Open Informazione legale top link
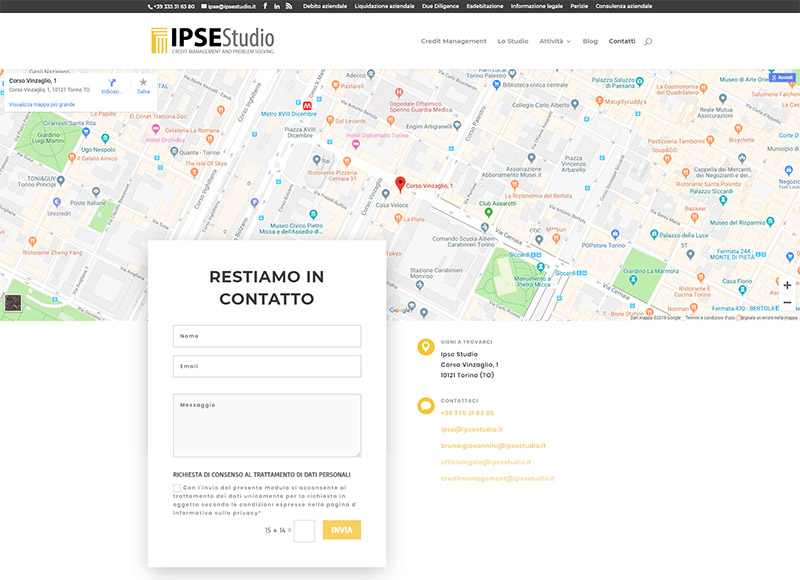This screenshot has height=580, width=800. tap(537, 6)
